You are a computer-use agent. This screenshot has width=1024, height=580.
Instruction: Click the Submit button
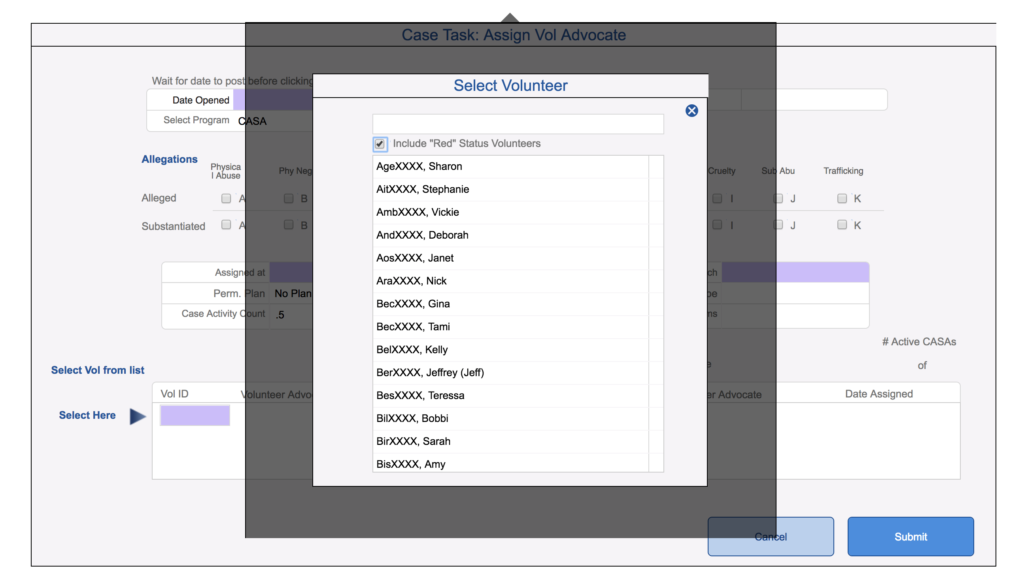click(910, 537)
